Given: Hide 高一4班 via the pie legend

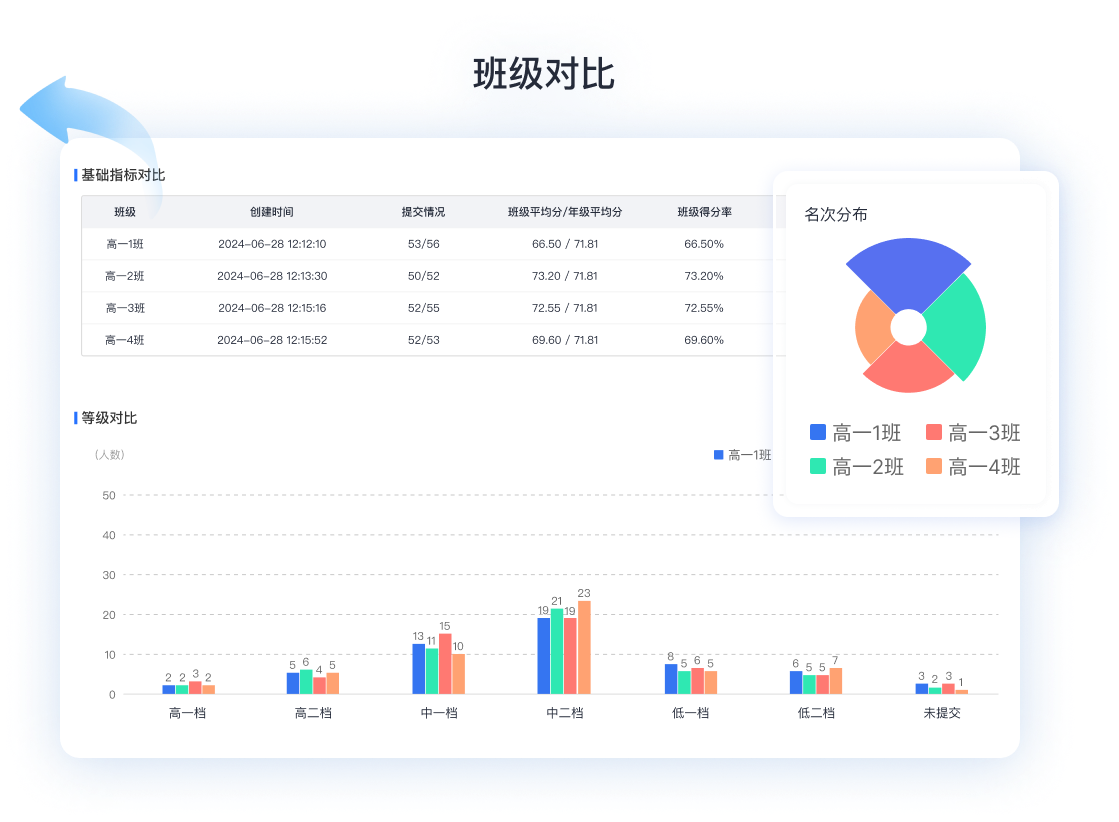Looking at the screenshot, I should pos(972,466).
